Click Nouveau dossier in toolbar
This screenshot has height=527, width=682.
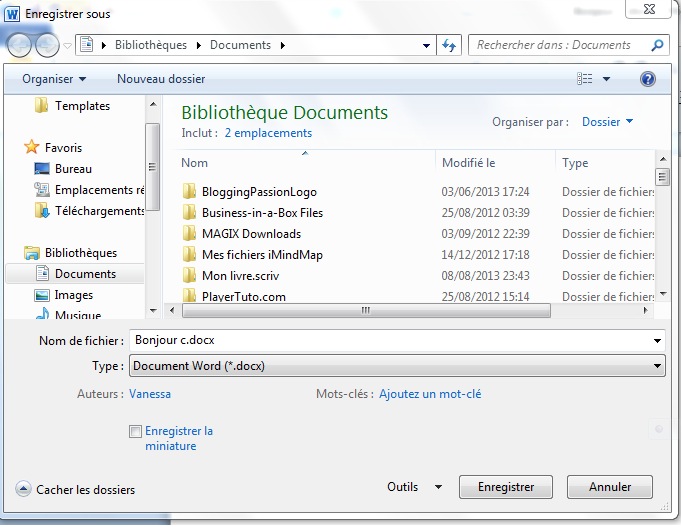coord(161,78)
